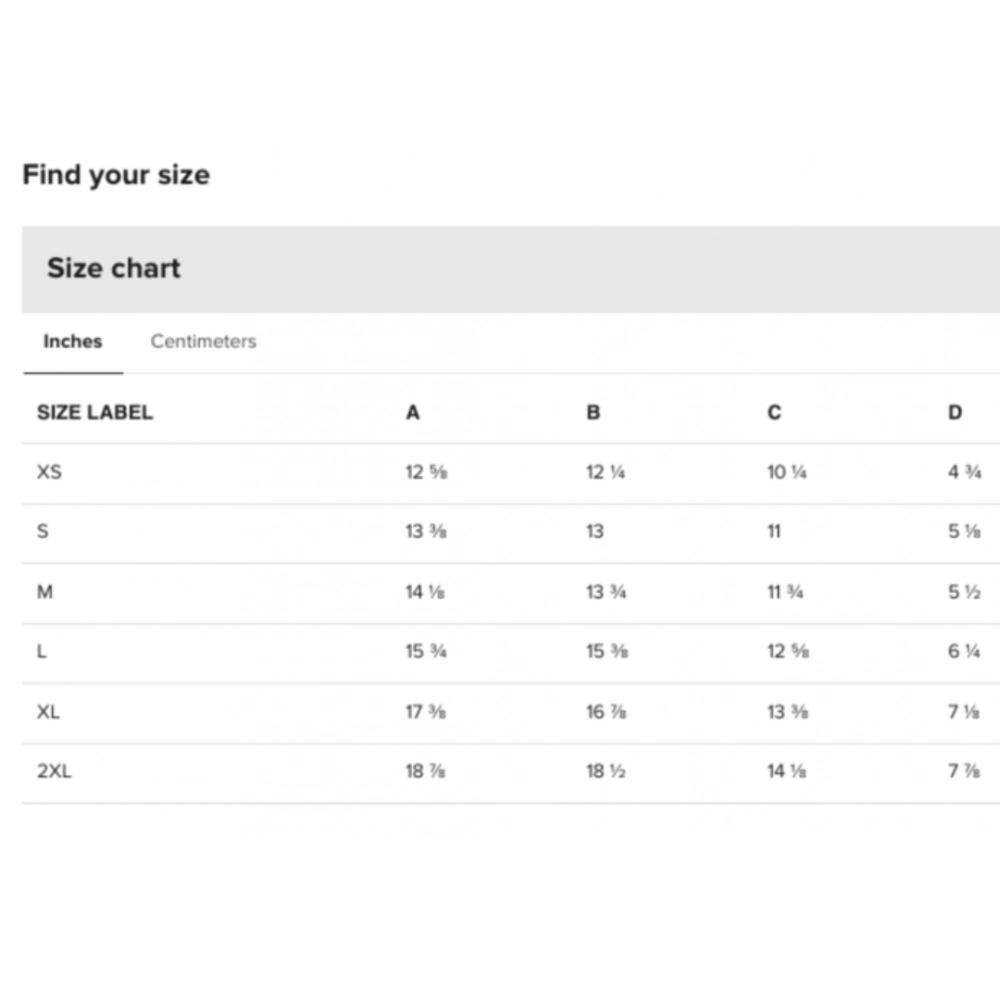
Task: Select the M size row label
Action: pos(45,591)
